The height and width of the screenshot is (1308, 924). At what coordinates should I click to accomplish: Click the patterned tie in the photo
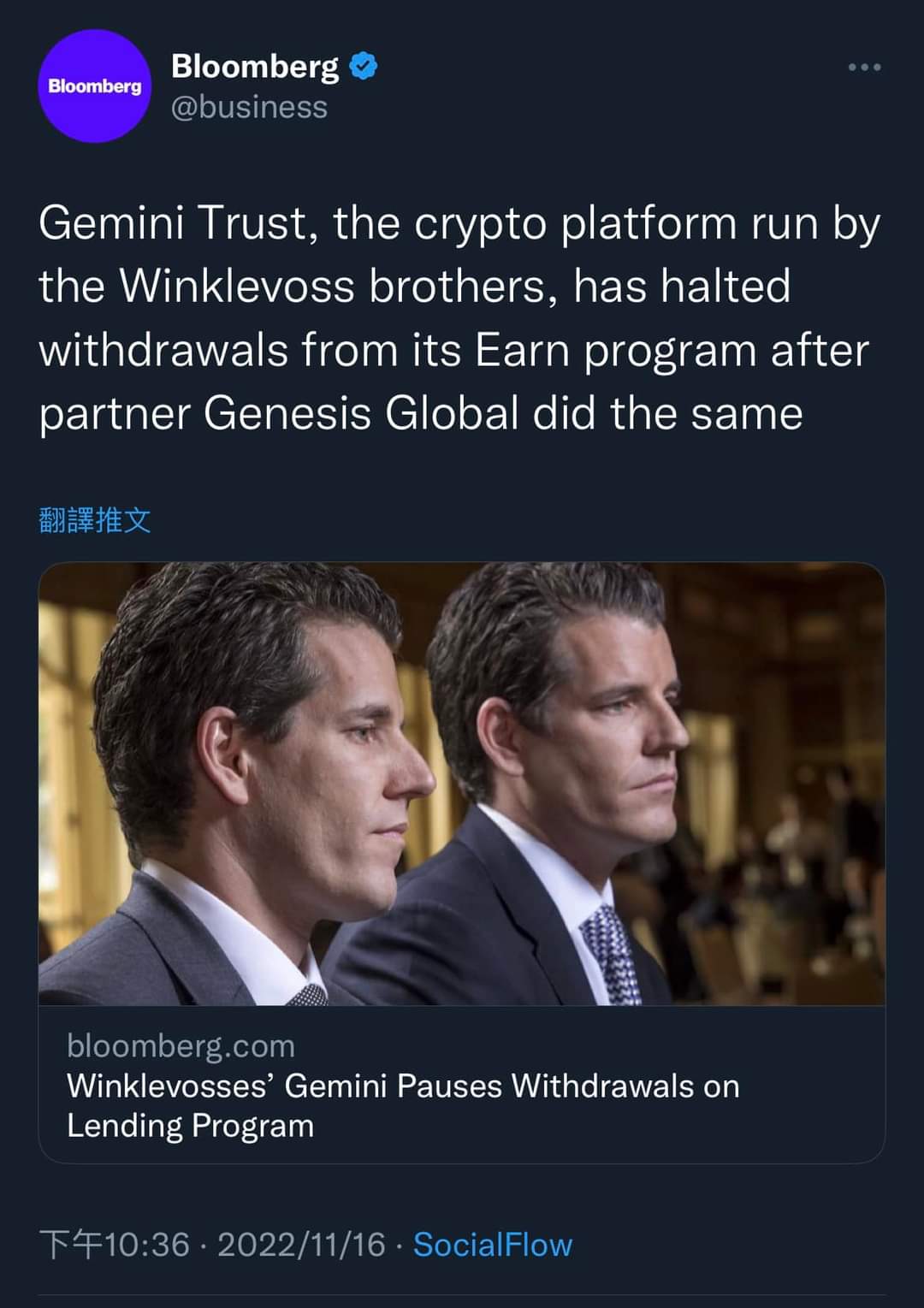tap(611, 954)
